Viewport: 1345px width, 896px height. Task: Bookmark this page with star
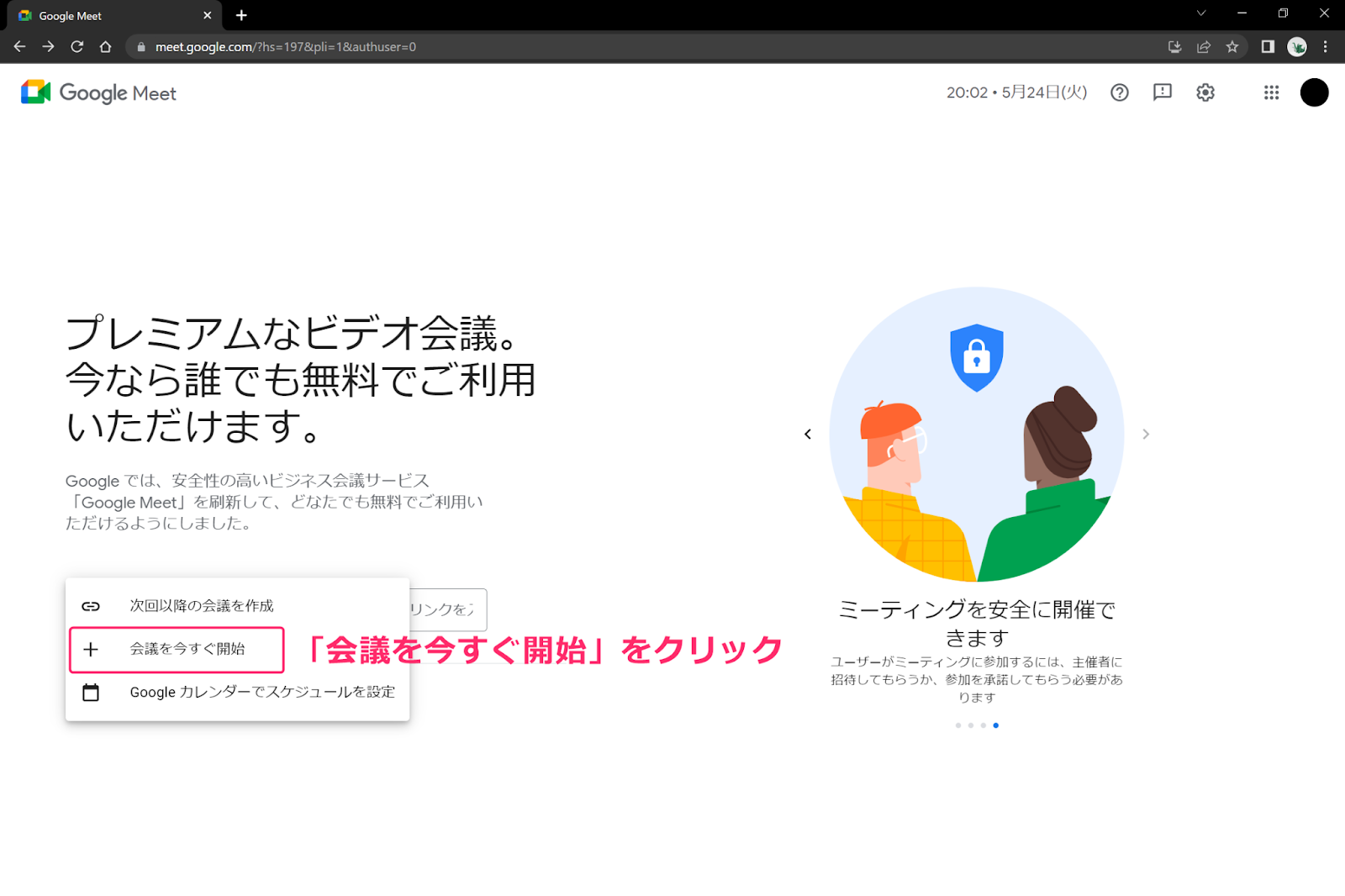click(1232, 47)
